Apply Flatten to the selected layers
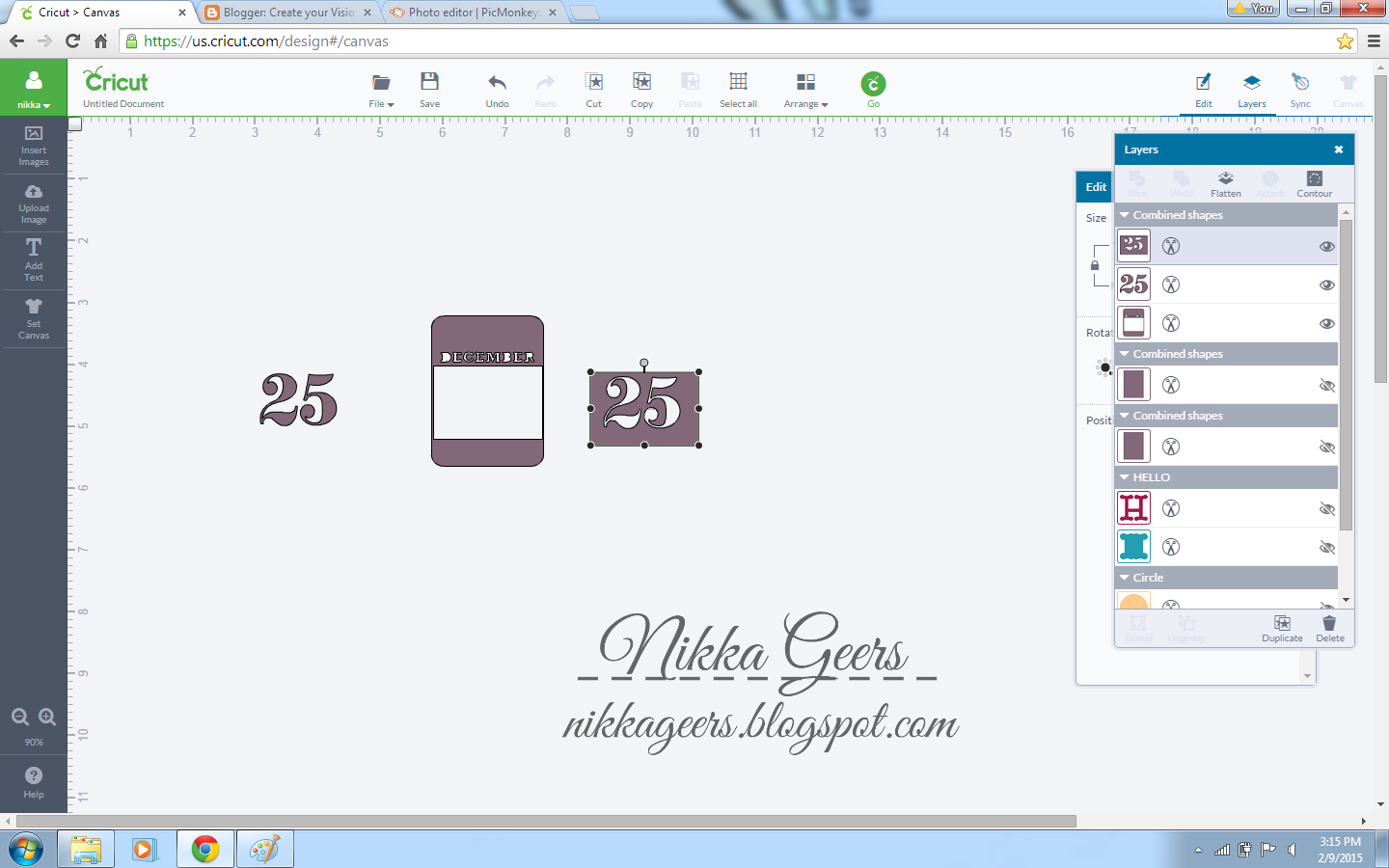 coord(1225,183)
